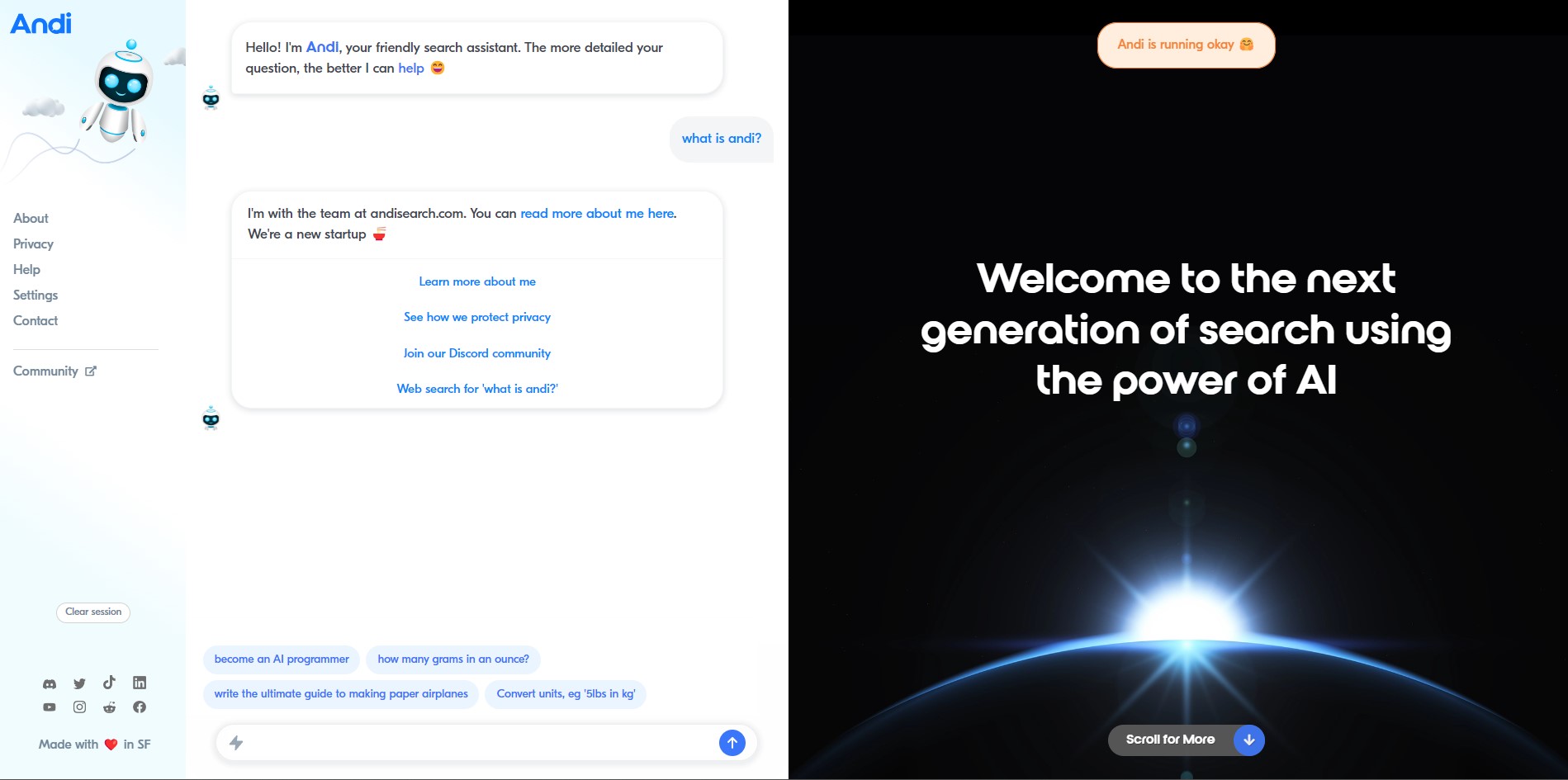This screenshot has width=1568, height=780.
Task: Open the TikTok social icon
Action: [109, 683]
